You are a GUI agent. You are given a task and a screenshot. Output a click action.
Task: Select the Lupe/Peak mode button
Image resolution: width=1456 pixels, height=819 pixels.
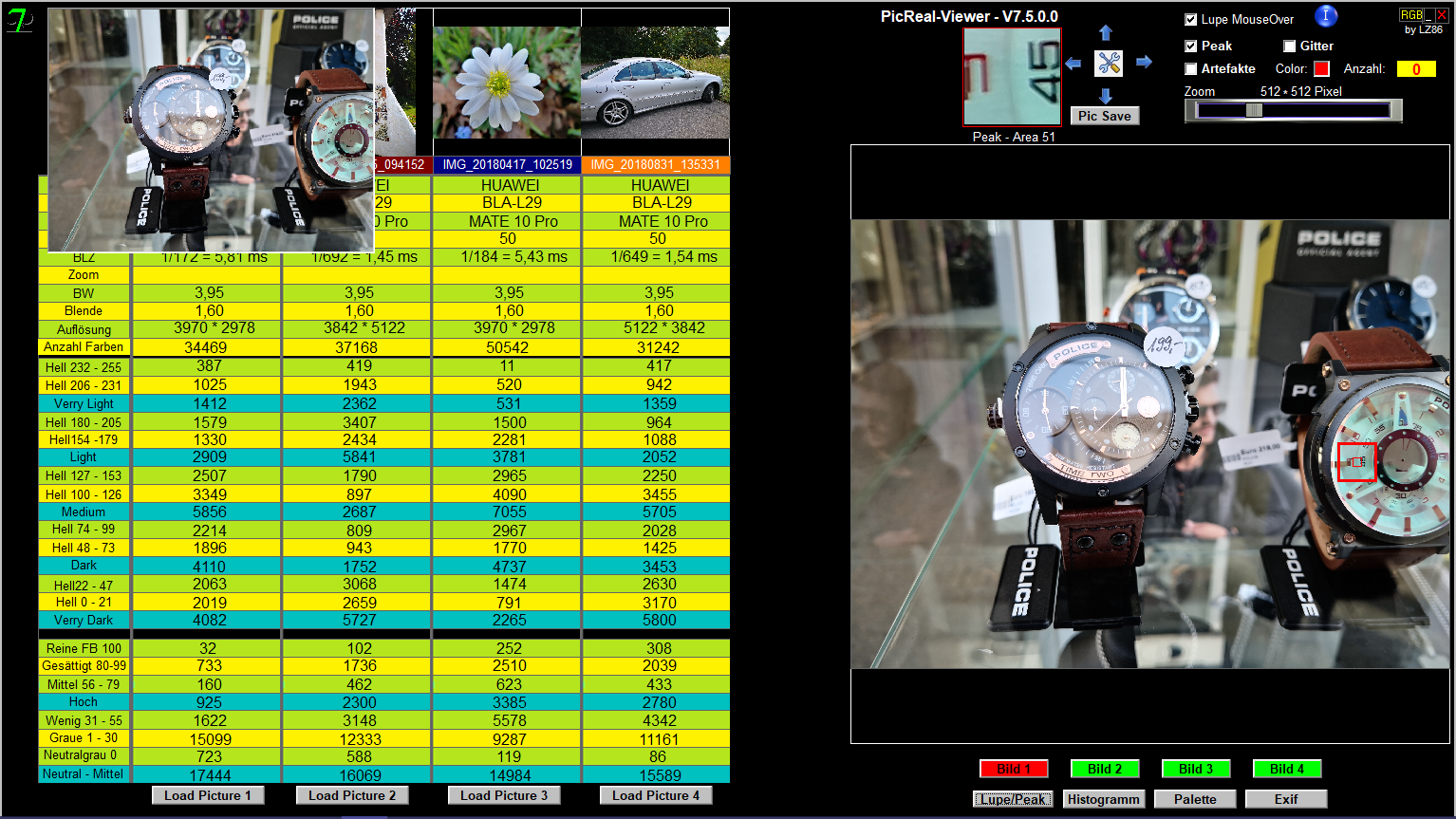(x=1013, y=799)
